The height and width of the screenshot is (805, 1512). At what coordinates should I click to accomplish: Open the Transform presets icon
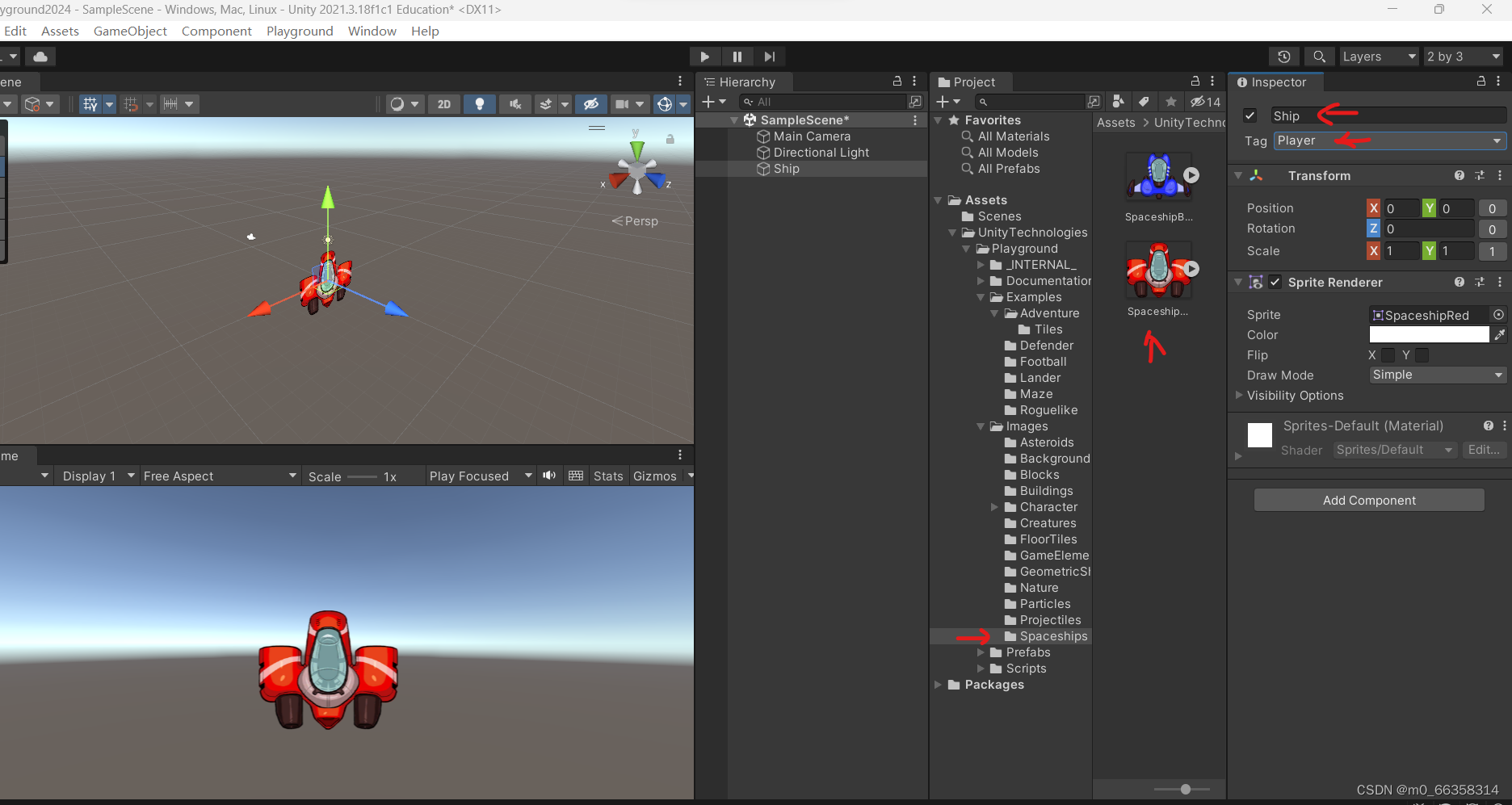pos(1479,175)
